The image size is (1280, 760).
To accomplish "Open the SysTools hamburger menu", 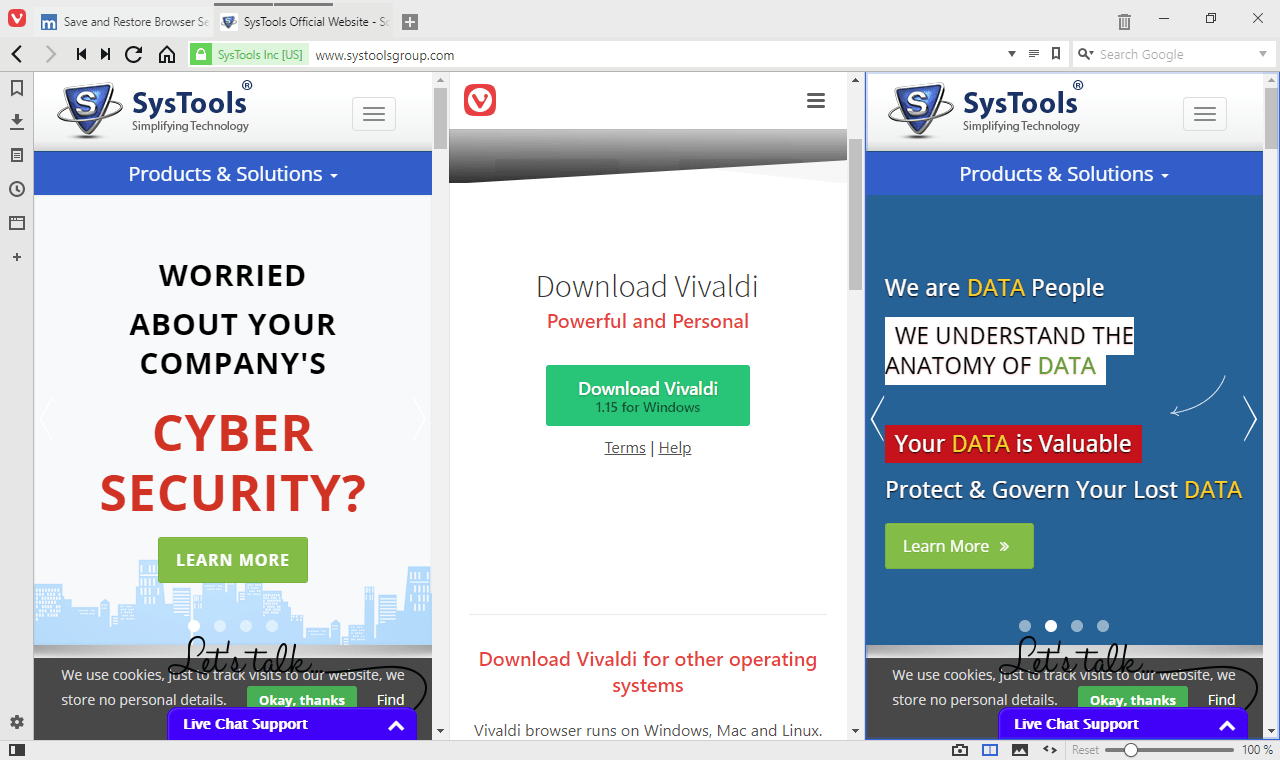I will coord(374,113).
